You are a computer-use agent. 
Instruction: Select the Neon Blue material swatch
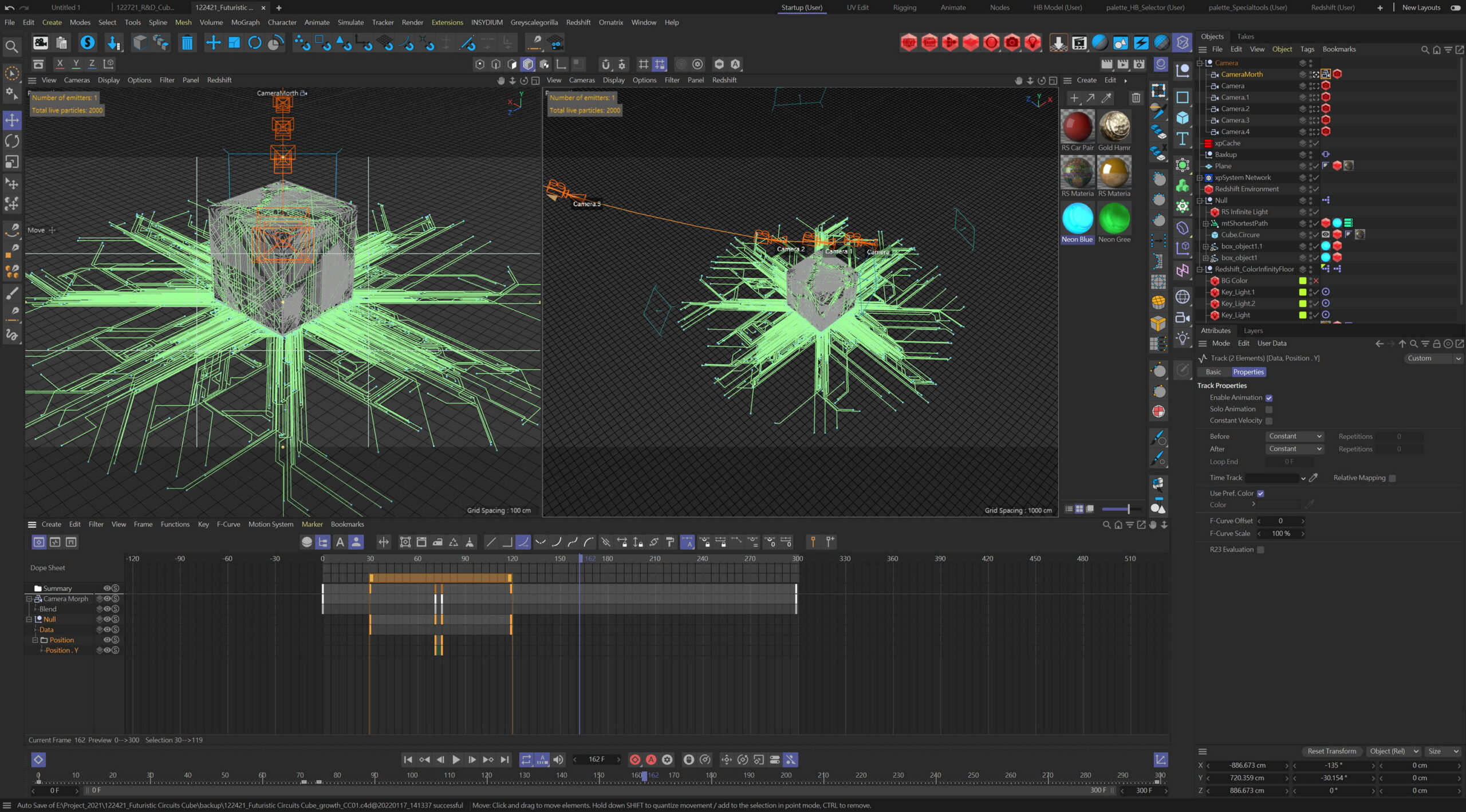[1077, 219]
